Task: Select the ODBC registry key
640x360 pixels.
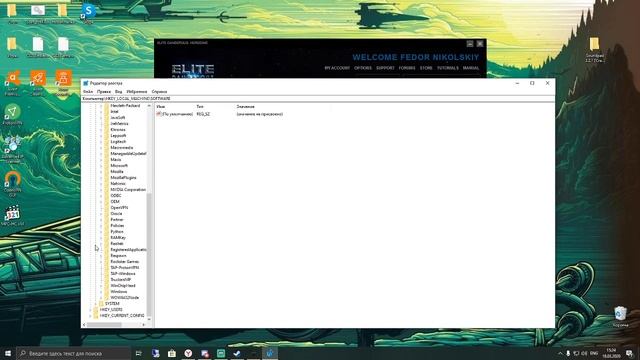Action: [116, 196]
